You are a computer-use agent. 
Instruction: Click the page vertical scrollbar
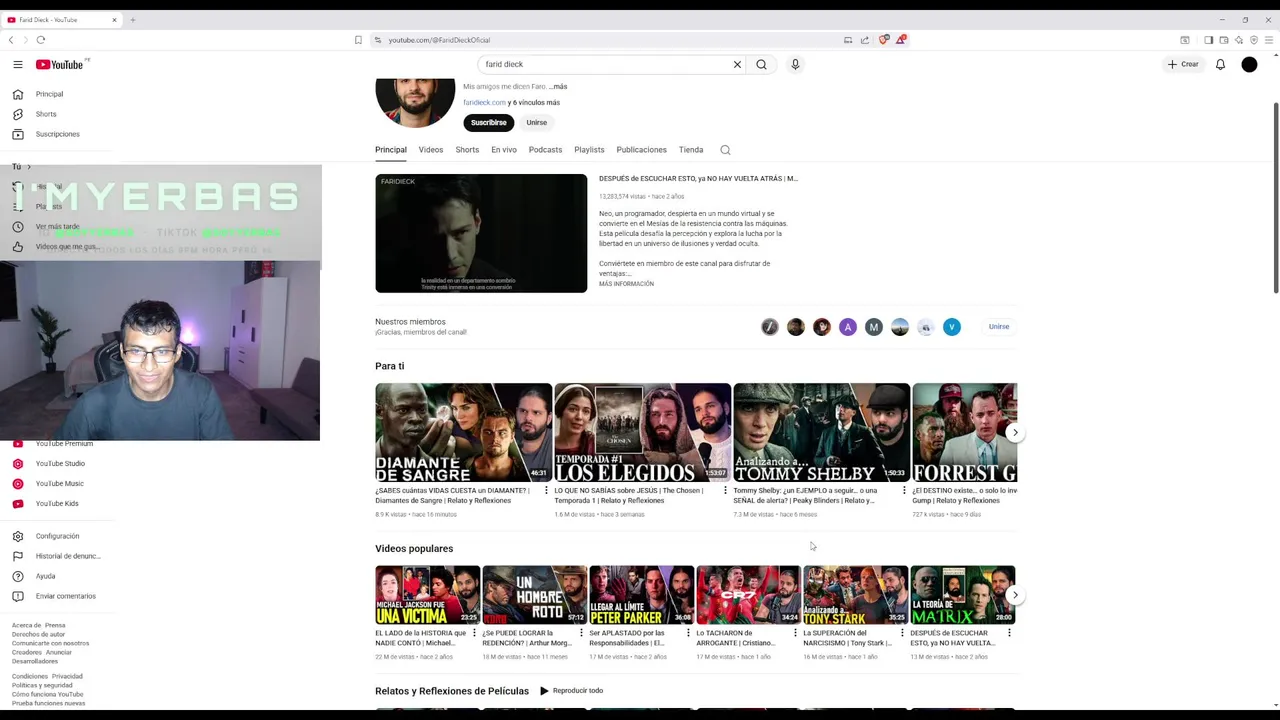click(1275, 197)
